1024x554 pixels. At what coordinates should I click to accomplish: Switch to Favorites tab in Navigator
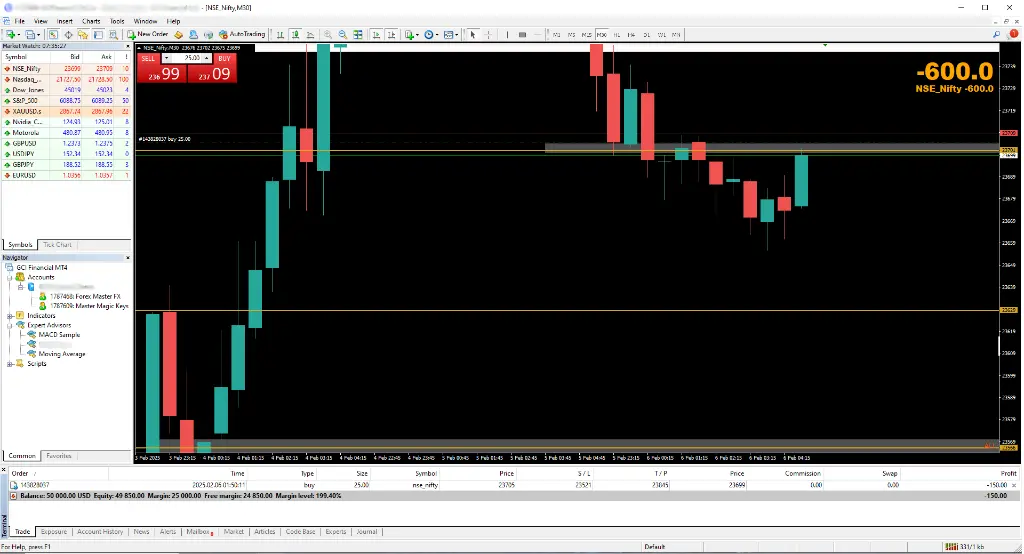pyautogui.click(x=59, y=456)
